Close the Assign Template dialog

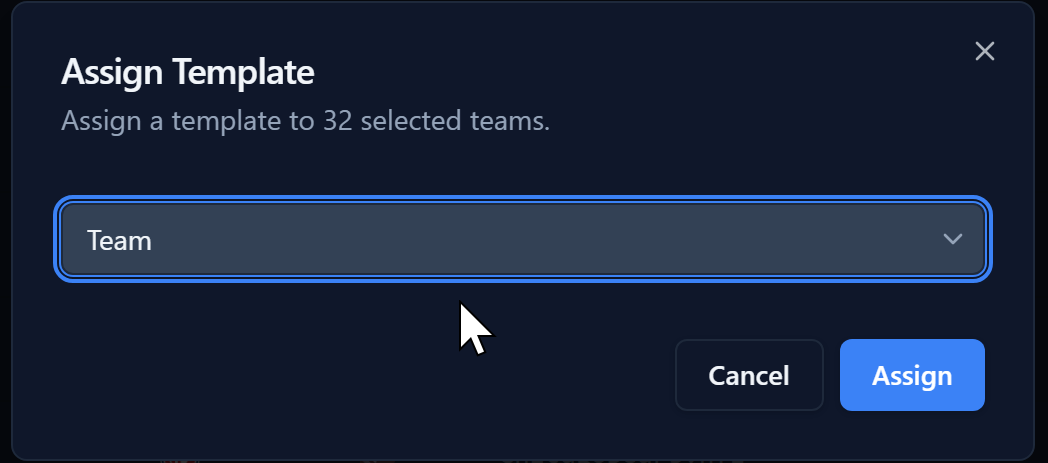pyautogui.click(x=984, y=51)
